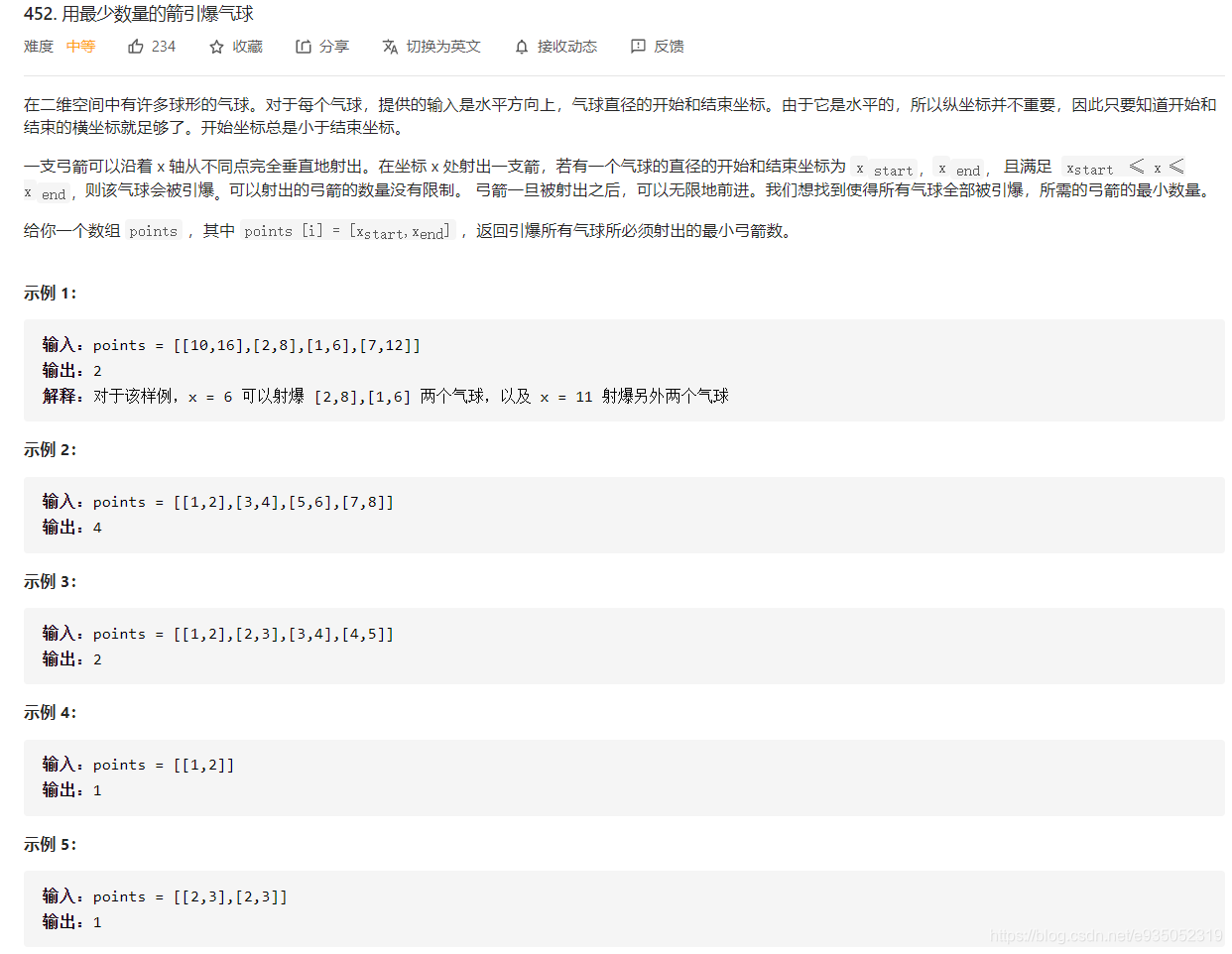Click the star favorite icon
The image size is (1232, 954).
pos(216,47)
